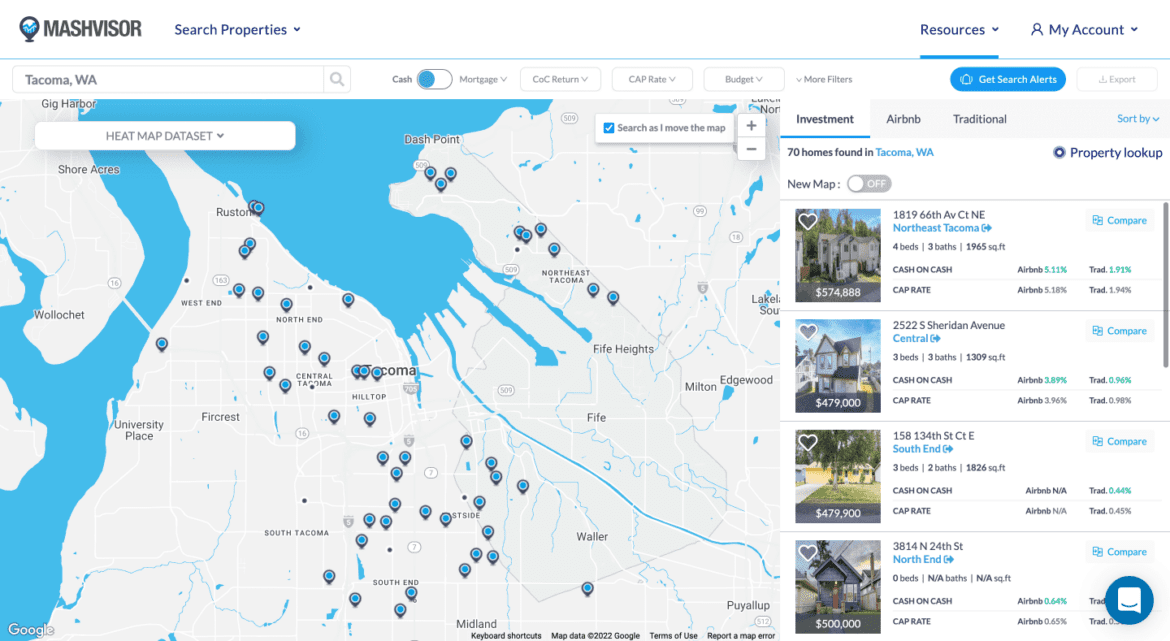Image resolution: width=1170 pixels, height=641 pixels.
Task: Favorite the 2522 S Sheridan Avenue listing
Action: pyautogui.click(x=808, y=332)
